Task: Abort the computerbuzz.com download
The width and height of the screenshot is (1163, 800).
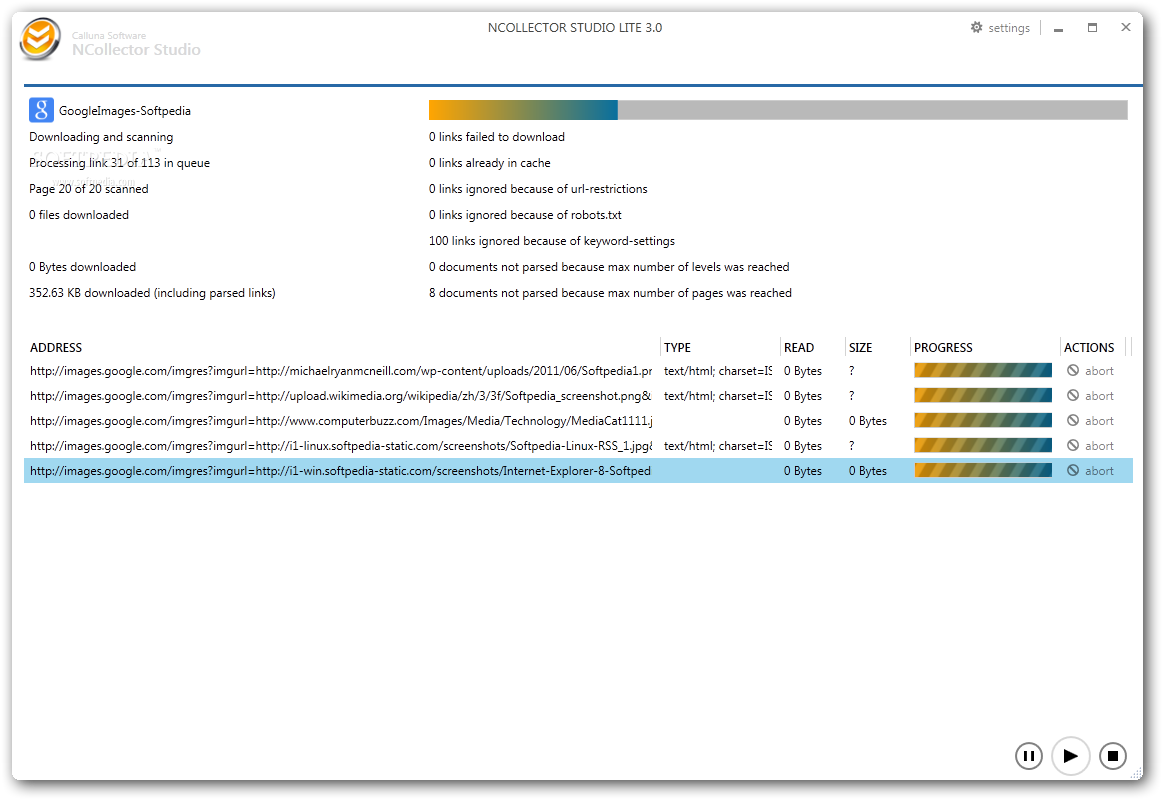Action: pos(1090,420)
